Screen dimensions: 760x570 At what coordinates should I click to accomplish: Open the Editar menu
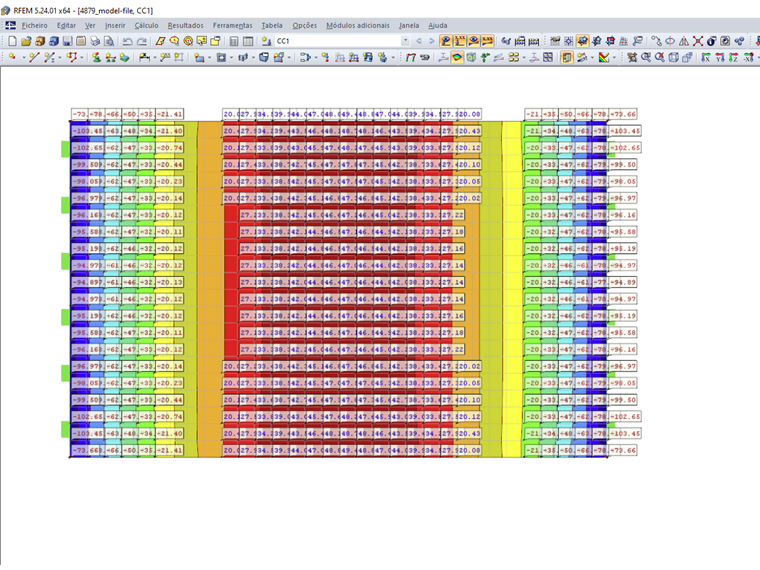(66, 25)
